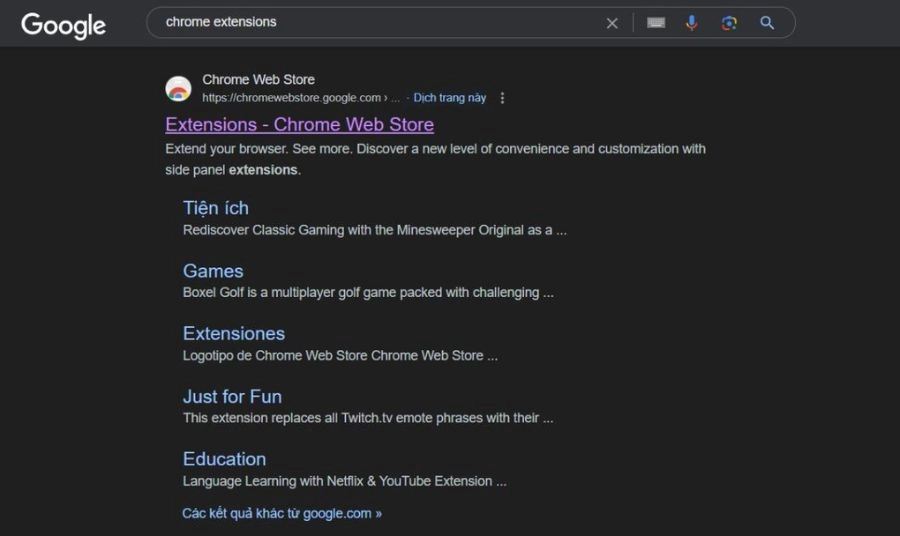Screen dimensions: 900x536
Task: Open the Tiện ích sitelink
Action: (x=216, y=208)
